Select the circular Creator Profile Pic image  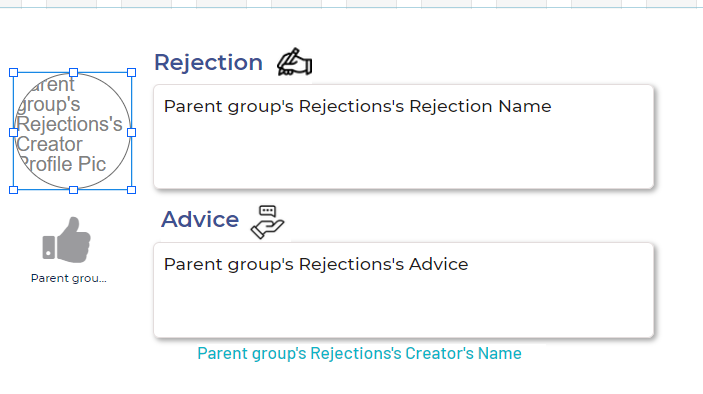(x=73, y=131)
